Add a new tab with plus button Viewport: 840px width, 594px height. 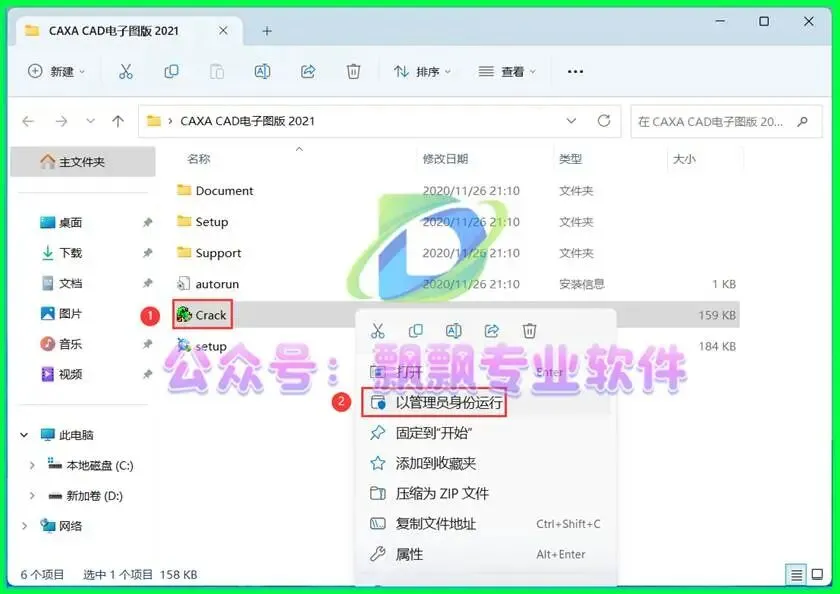point(267,32)
